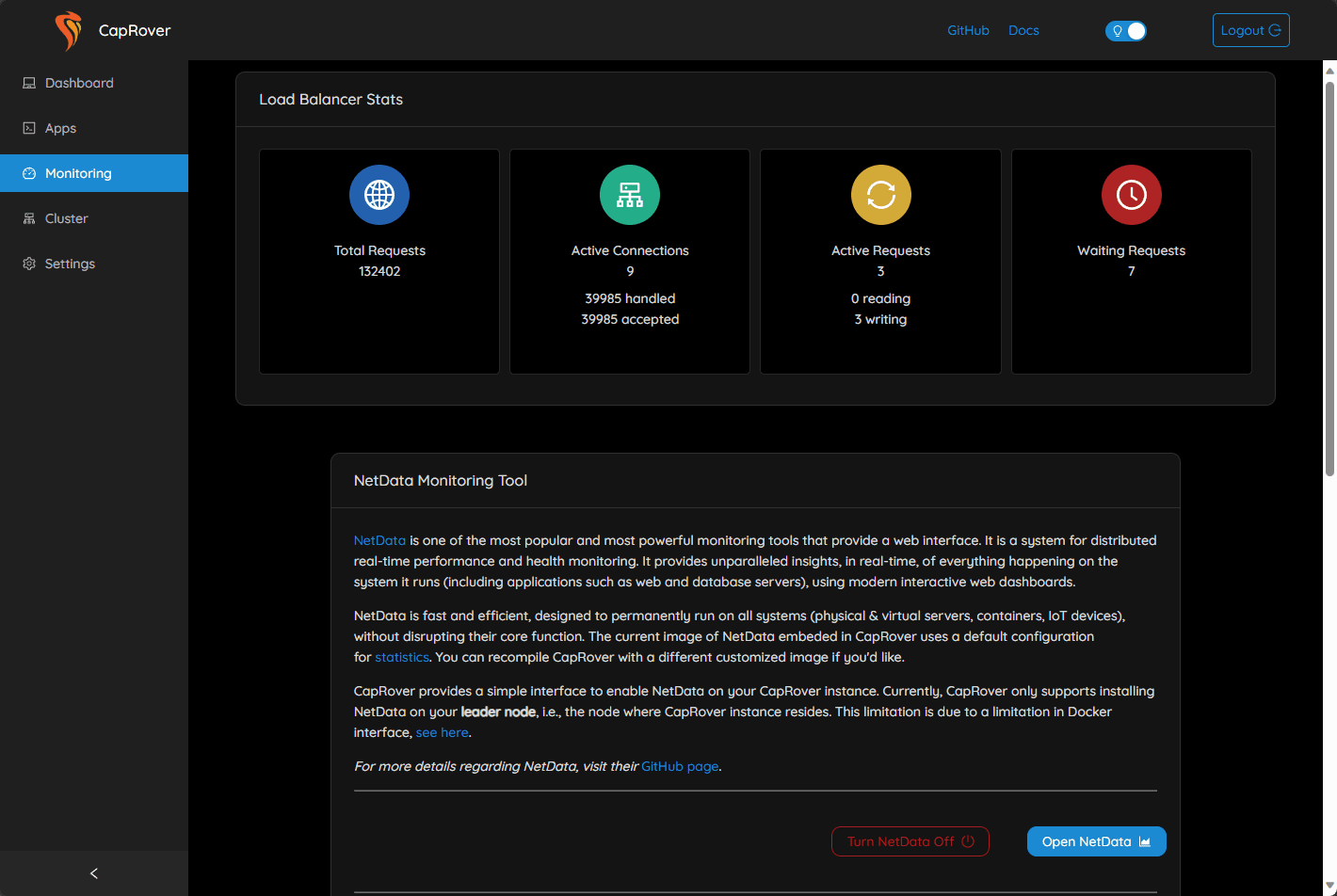1337x896 pixels.
Task: Click the Total Requests label
Action: [379, 250]
